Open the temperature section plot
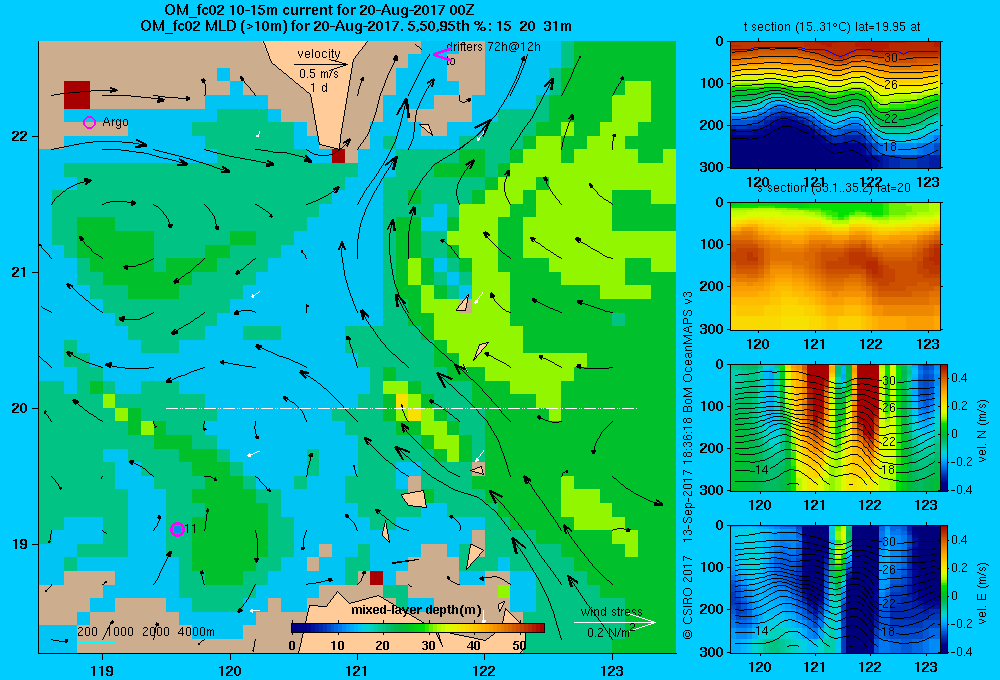1000x680 pixels. click(835, 104)
